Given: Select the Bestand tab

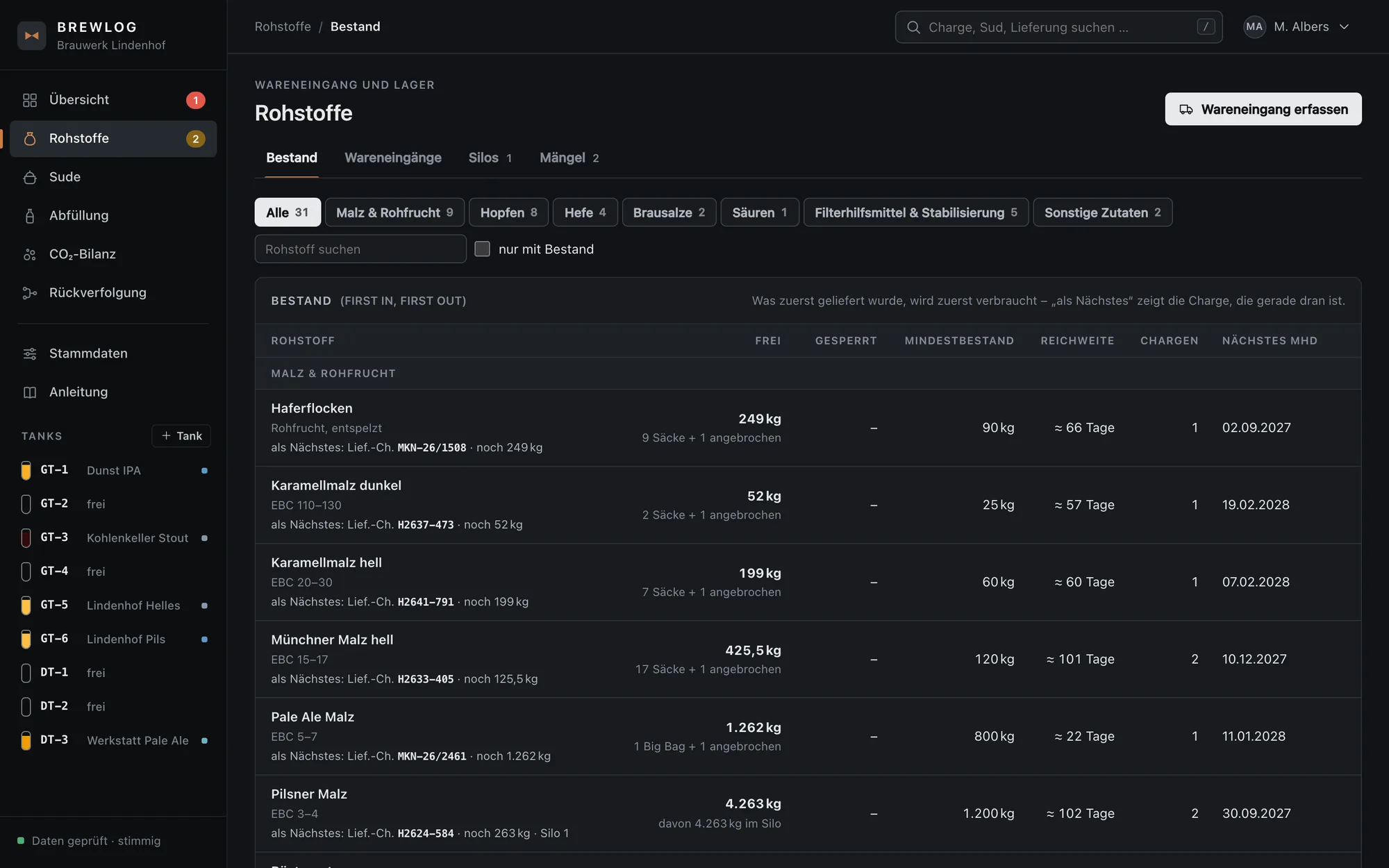Looking at the screenshot, I should click(x=292, y=158).
